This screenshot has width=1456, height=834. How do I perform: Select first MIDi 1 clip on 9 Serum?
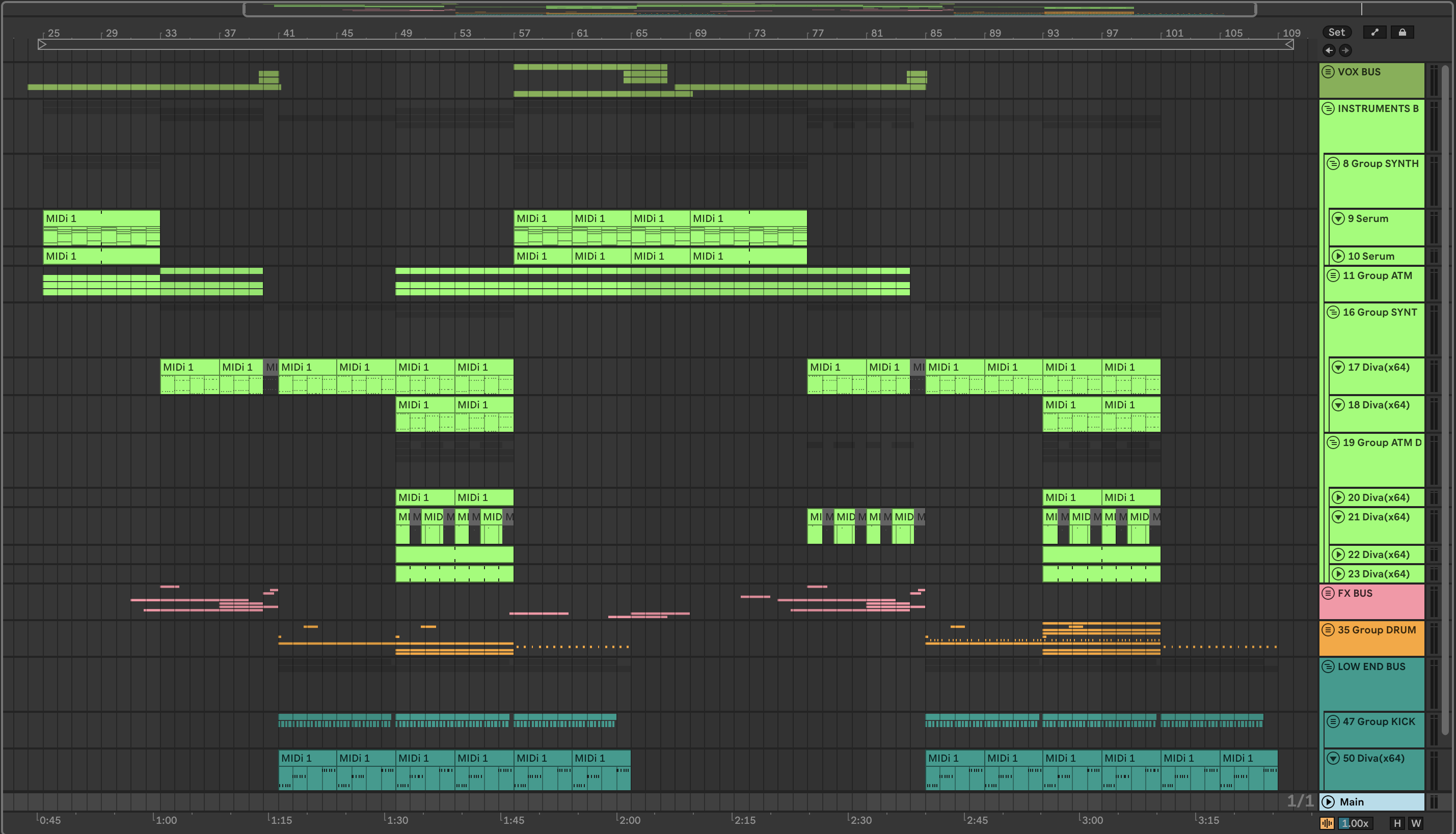[101, 228]
